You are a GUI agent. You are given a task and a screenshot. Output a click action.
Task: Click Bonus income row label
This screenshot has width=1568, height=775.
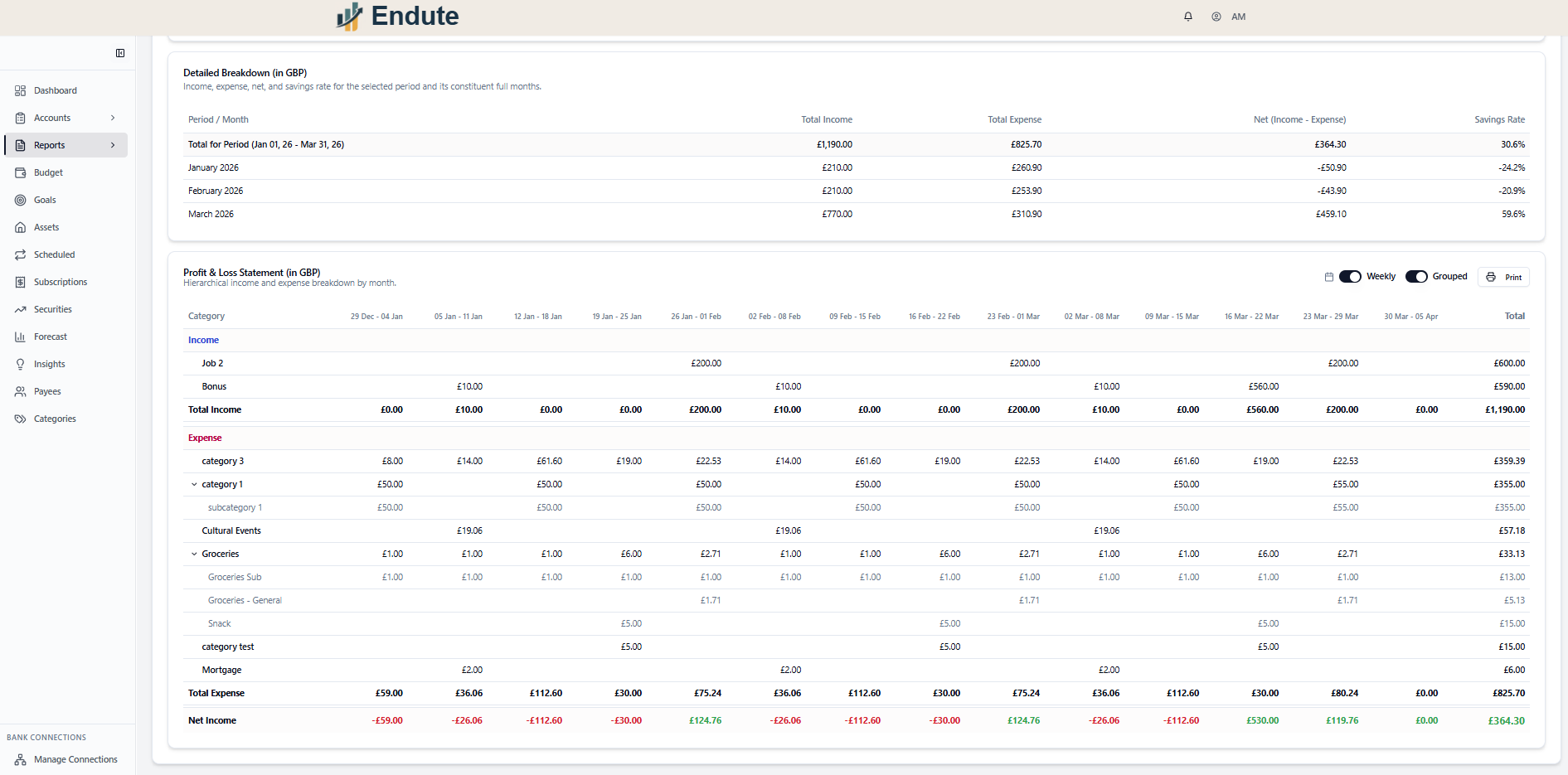click(x=214, y=386)
